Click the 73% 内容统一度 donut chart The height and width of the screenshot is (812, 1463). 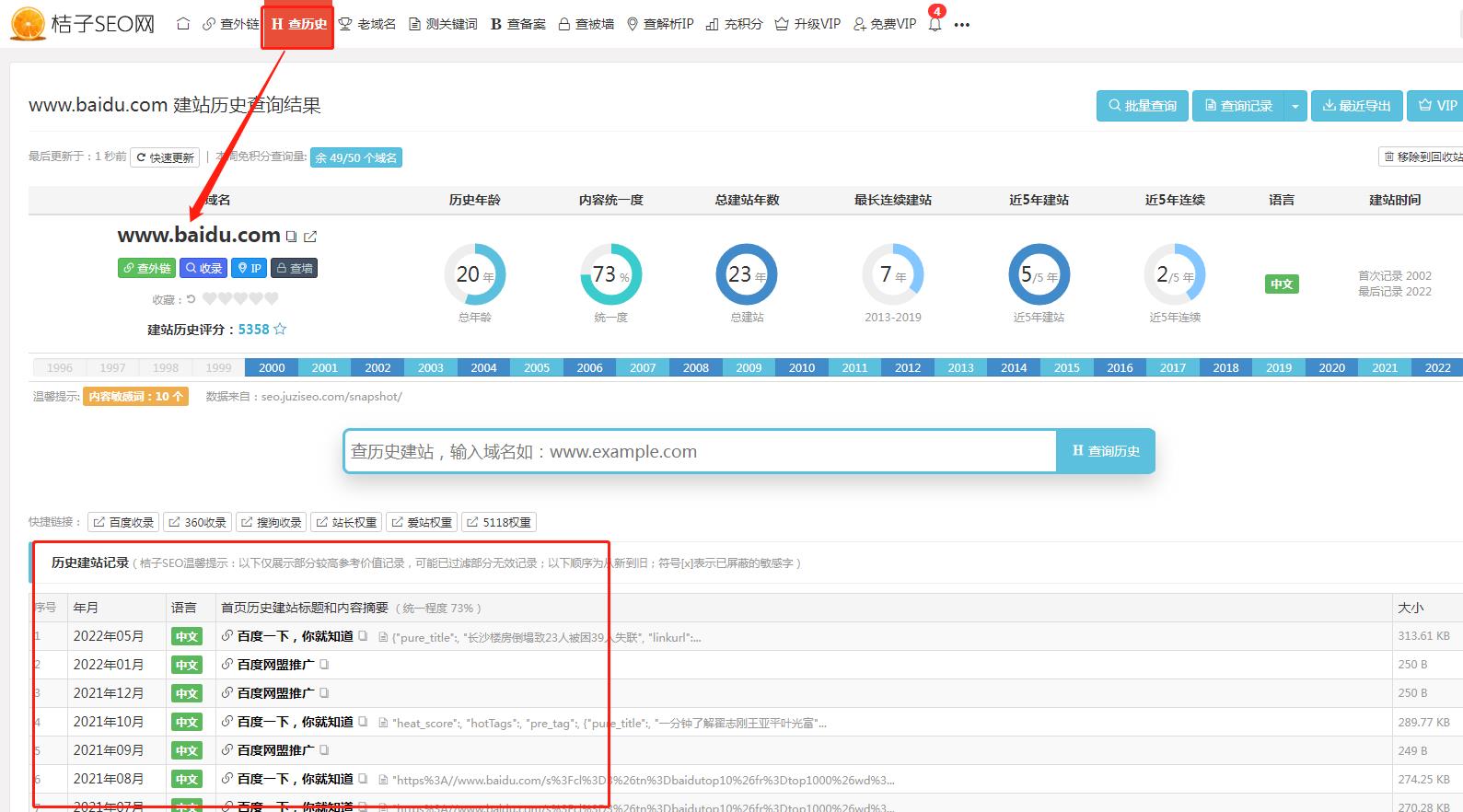point(610,274)
